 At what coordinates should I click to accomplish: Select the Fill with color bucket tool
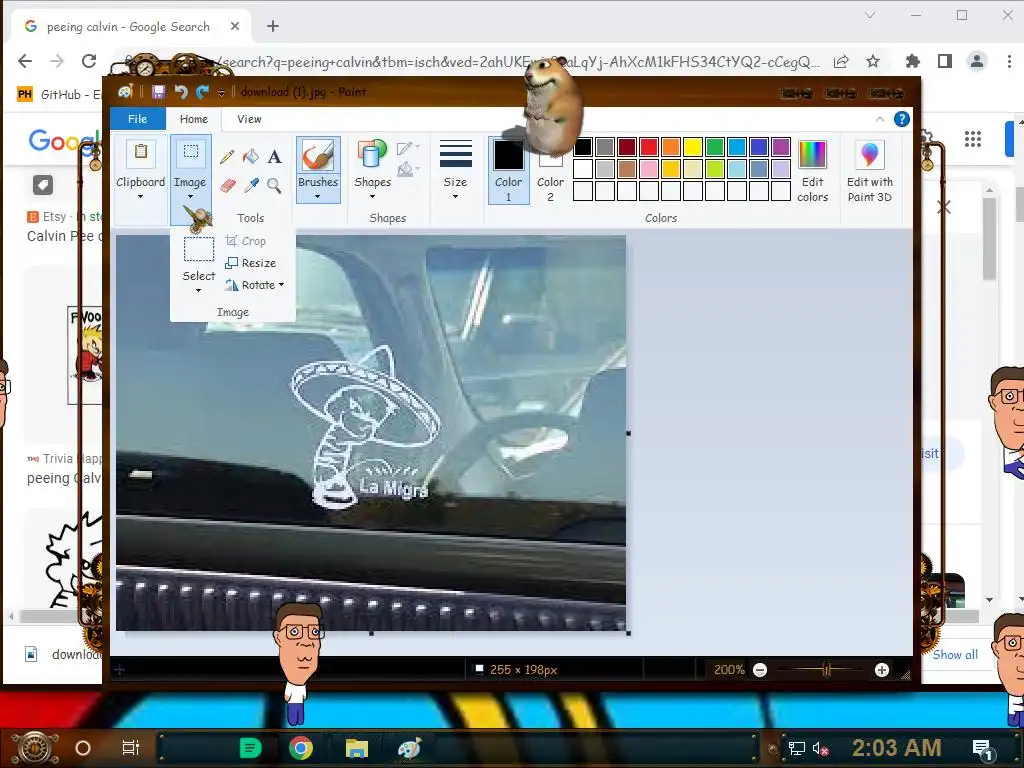251,157
